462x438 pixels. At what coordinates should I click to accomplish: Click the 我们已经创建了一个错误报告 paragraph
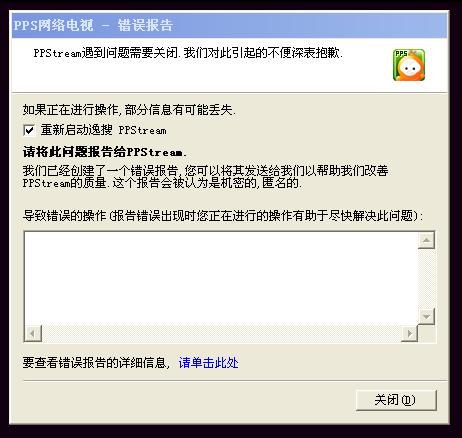tap(205, 177)
